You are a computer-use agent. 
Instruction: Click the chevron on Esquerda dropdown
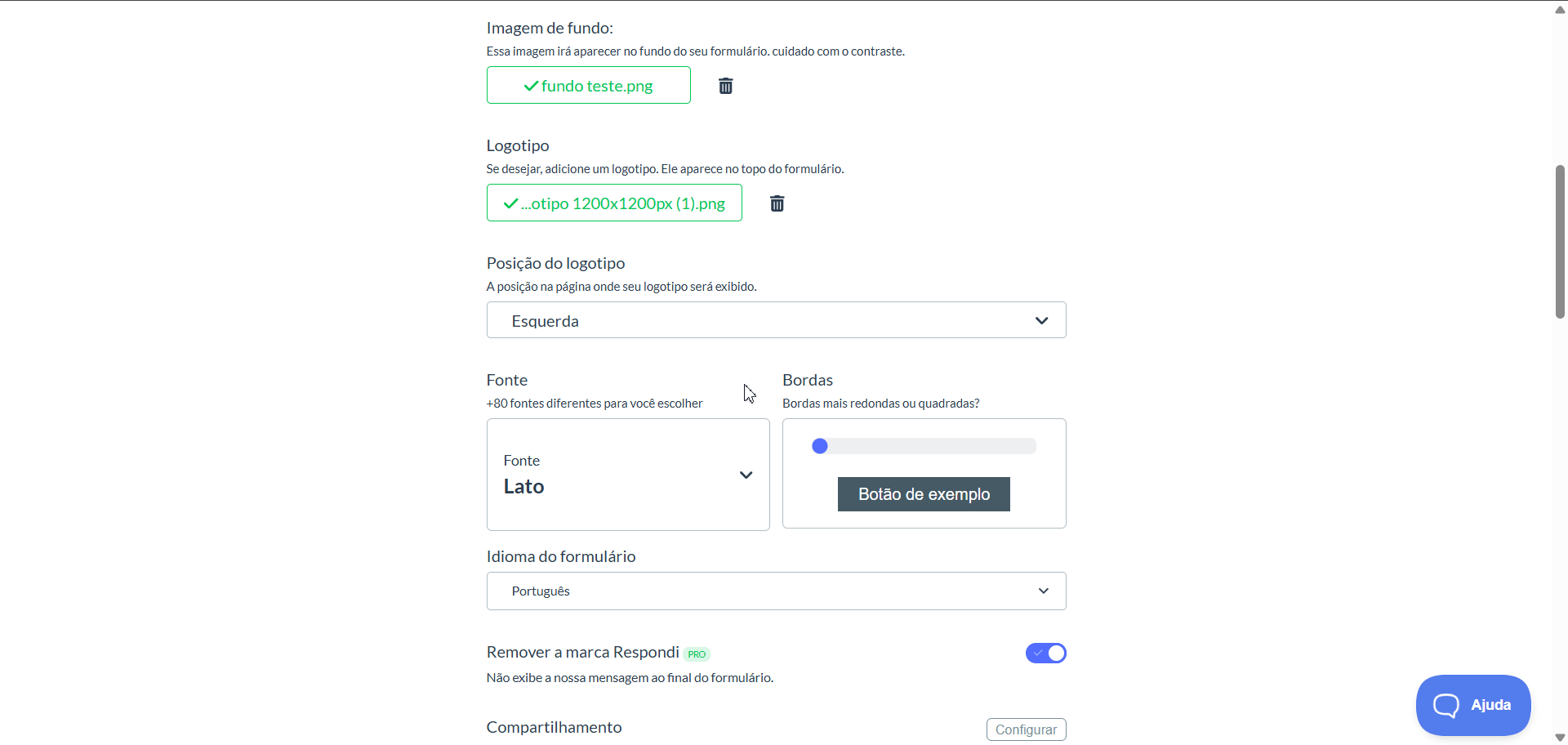point(1041,320)
